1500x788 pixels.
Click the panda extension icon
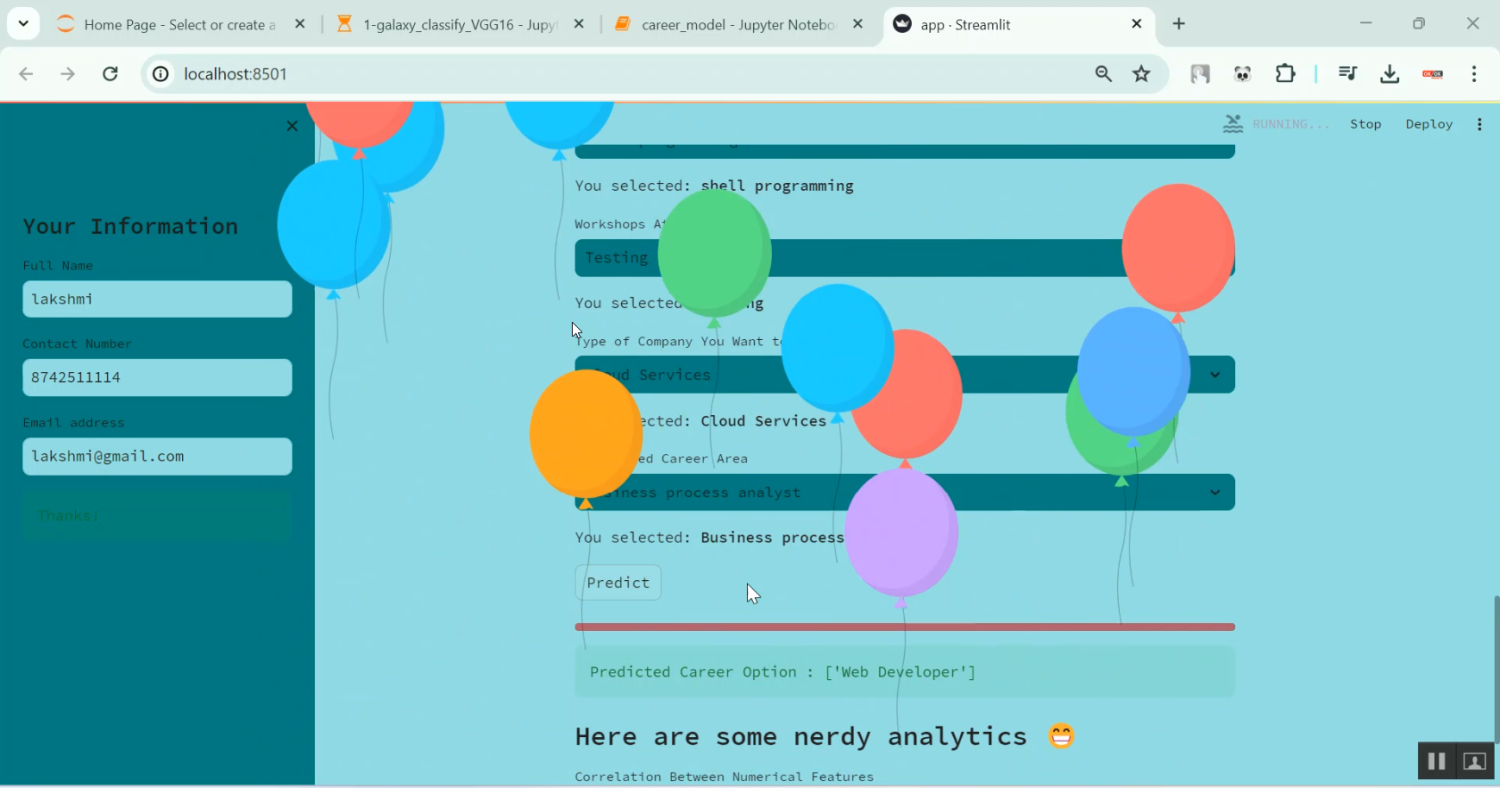[1242, 73]
